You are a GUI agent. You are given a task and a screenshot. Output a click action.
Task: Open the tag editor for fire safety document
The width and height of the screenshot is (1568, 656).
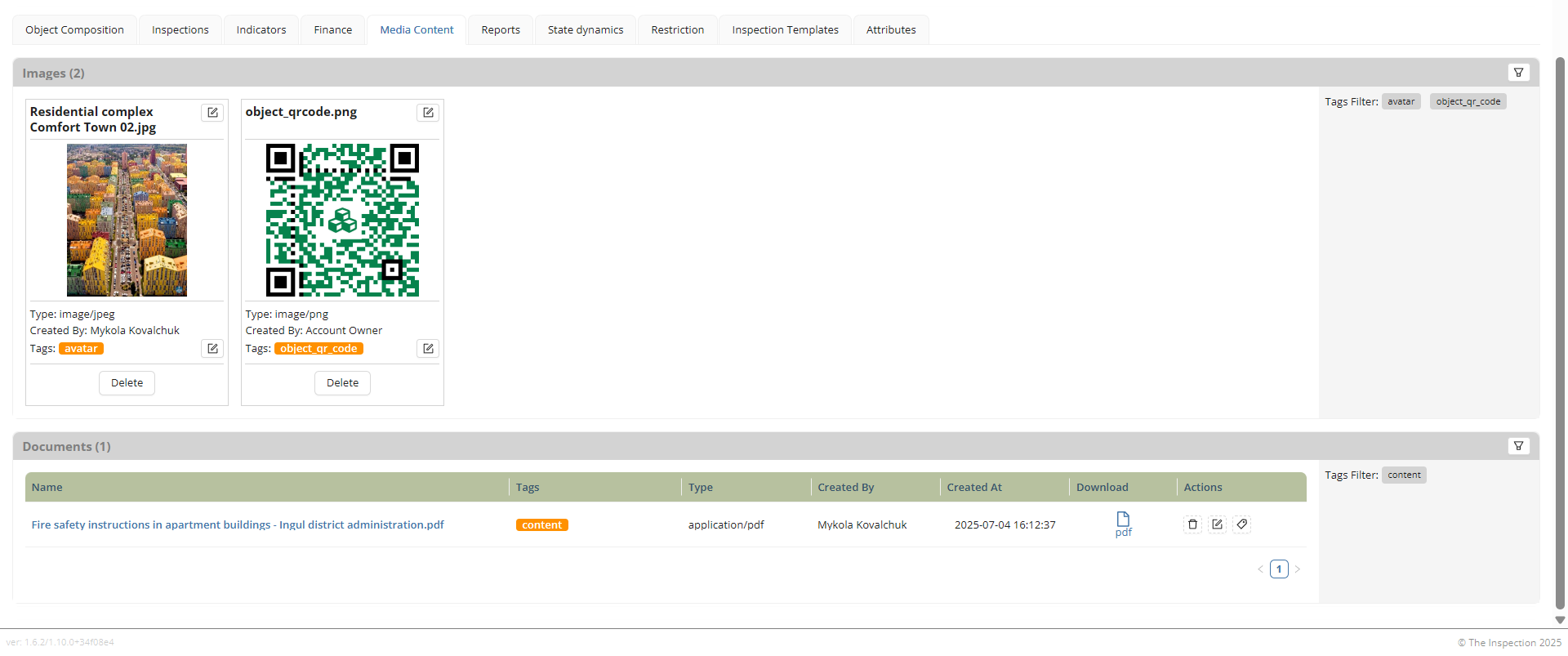pos(1241,524)
